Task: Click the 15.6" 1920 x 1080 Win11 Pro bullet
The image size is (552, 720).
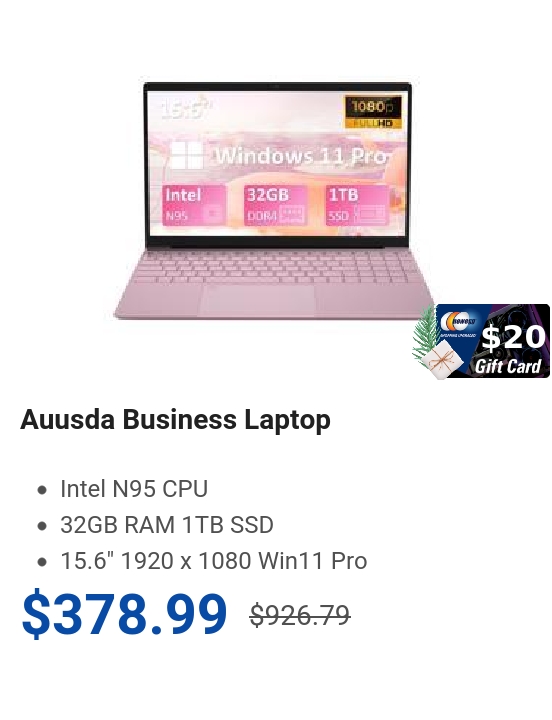Action: click(x=214, y=561)
